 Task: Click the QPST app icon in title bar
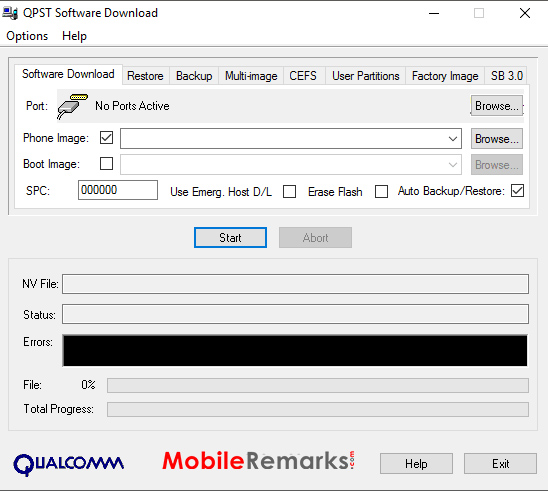(10, 13)
